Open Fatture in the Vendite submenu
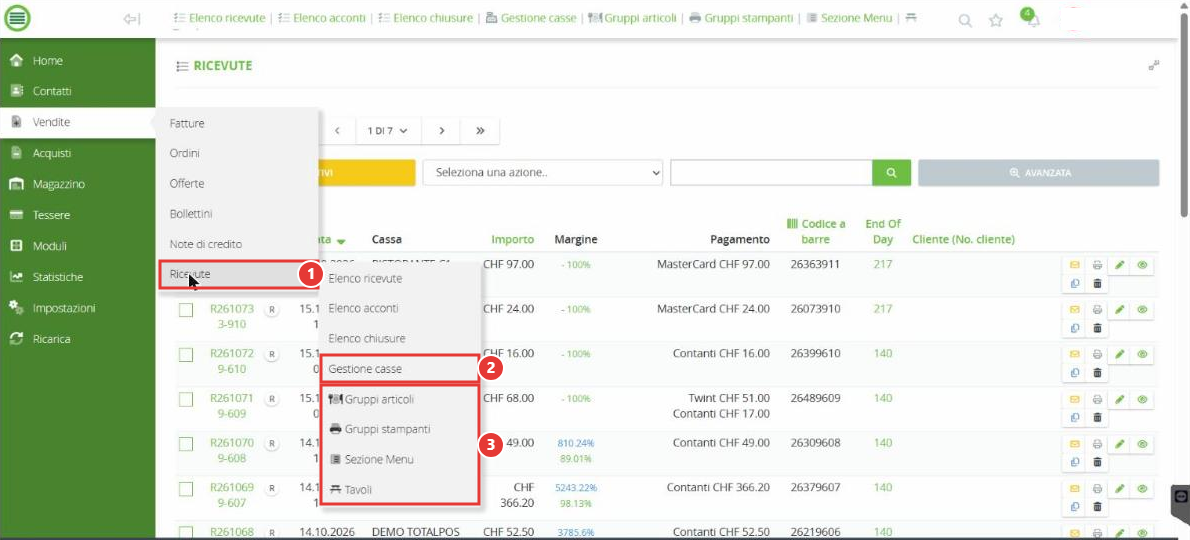Image resolution: width=1190 pixels, height=540 pixels. click(x=187, y=123)
